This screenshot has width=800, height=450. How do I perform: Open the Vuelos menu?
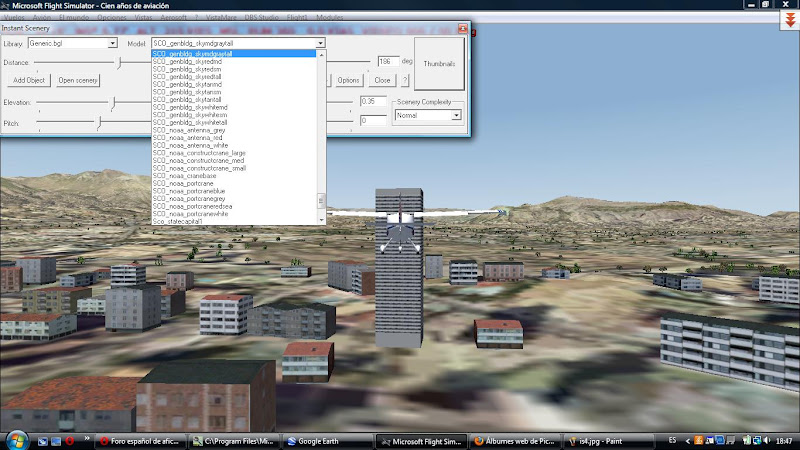coord(14,17)
